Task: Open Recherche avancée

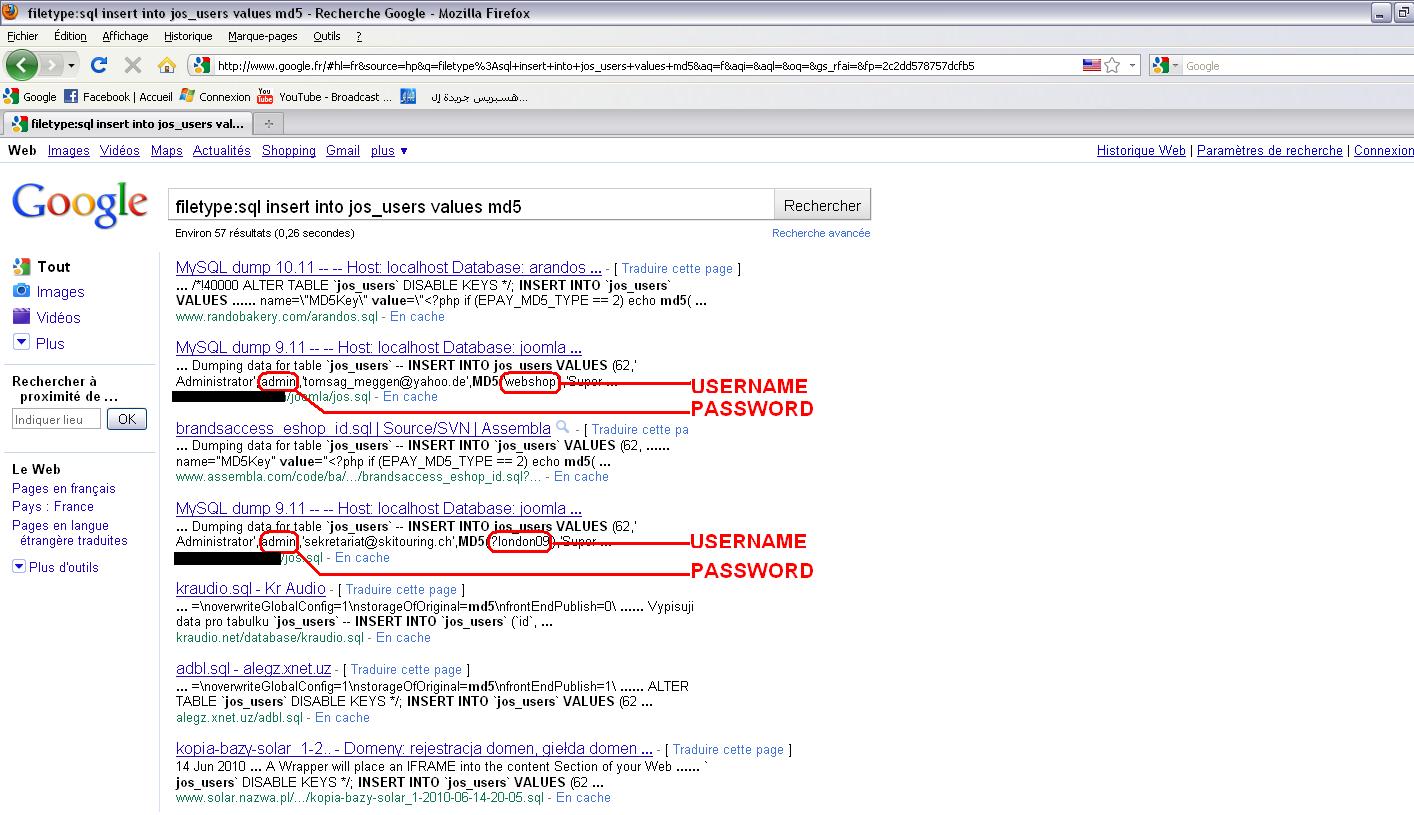Action: click(822, 232)
